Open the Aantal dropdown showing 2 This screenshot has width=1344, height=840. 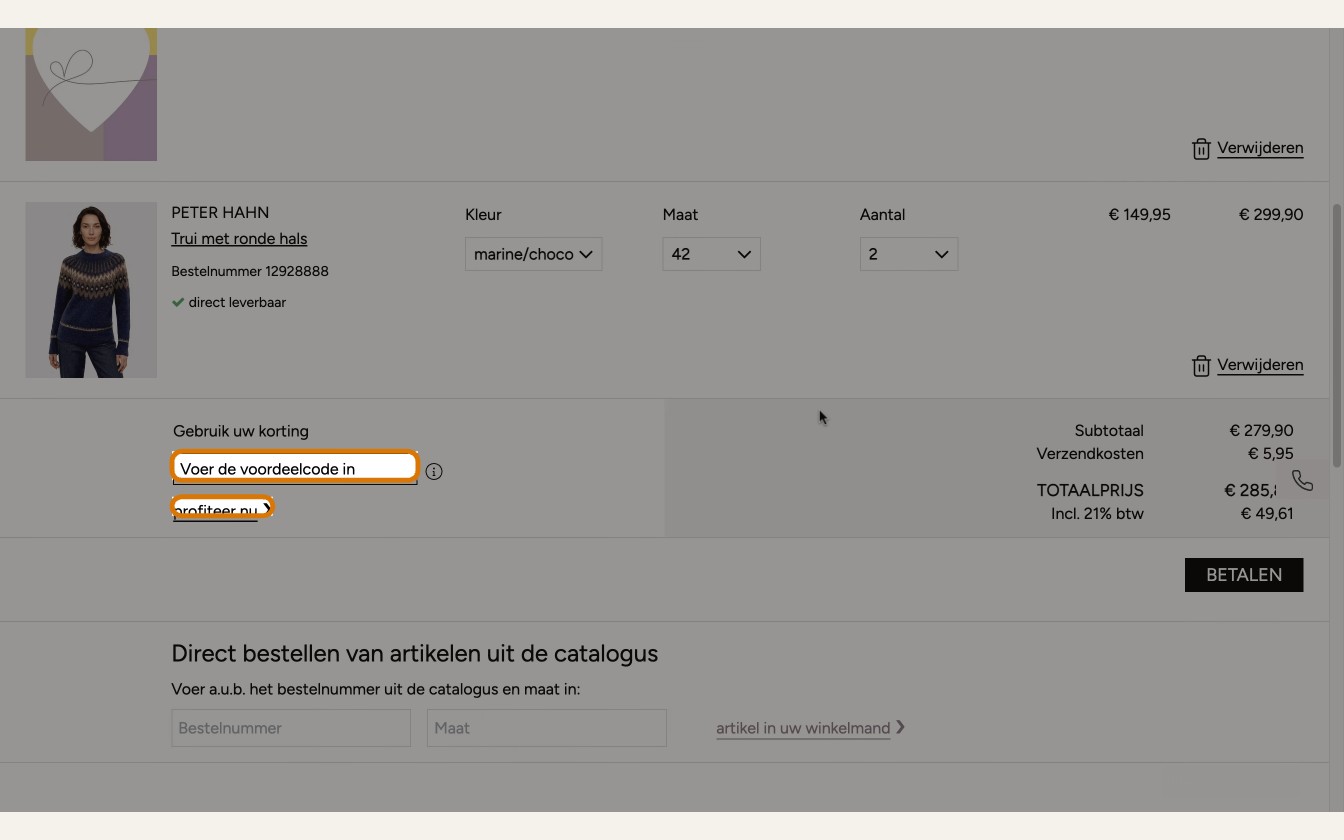pos(908,254)
